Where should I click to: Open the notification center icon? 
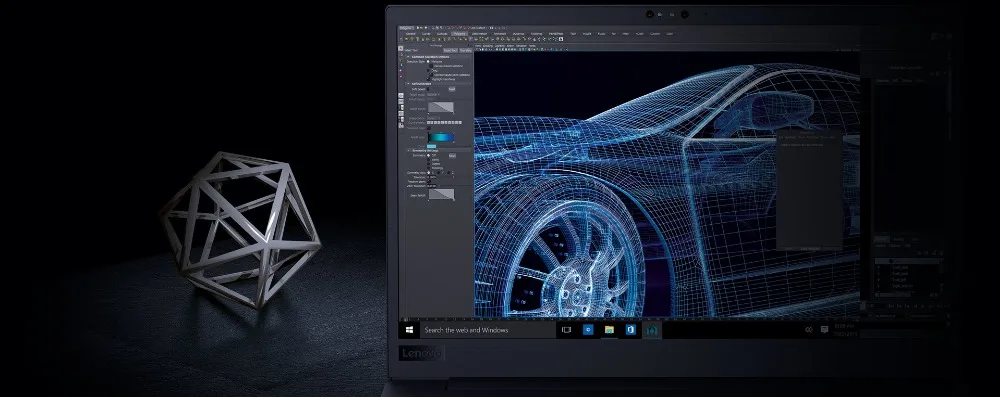(824, 329)
